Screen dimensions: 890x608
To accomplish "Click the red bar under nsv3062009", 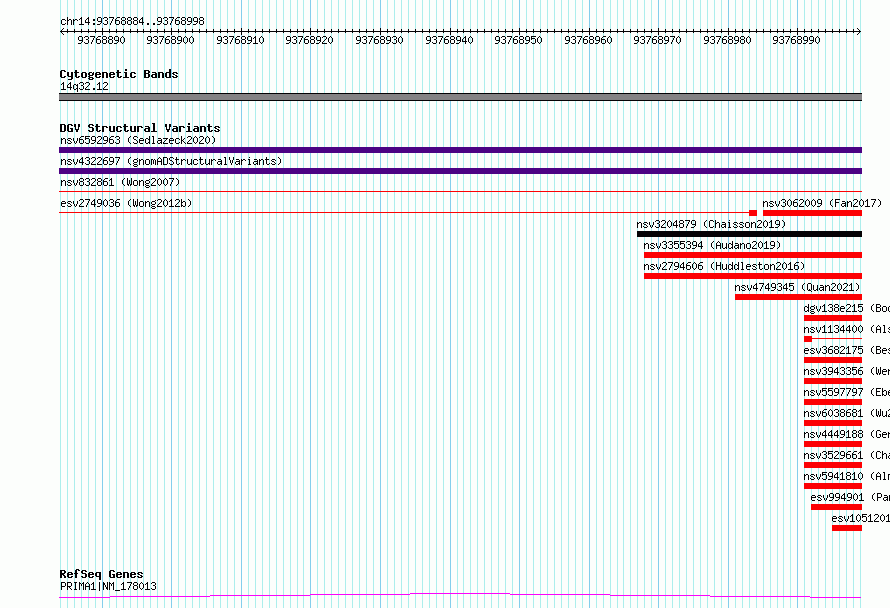I will coord(812,213).
